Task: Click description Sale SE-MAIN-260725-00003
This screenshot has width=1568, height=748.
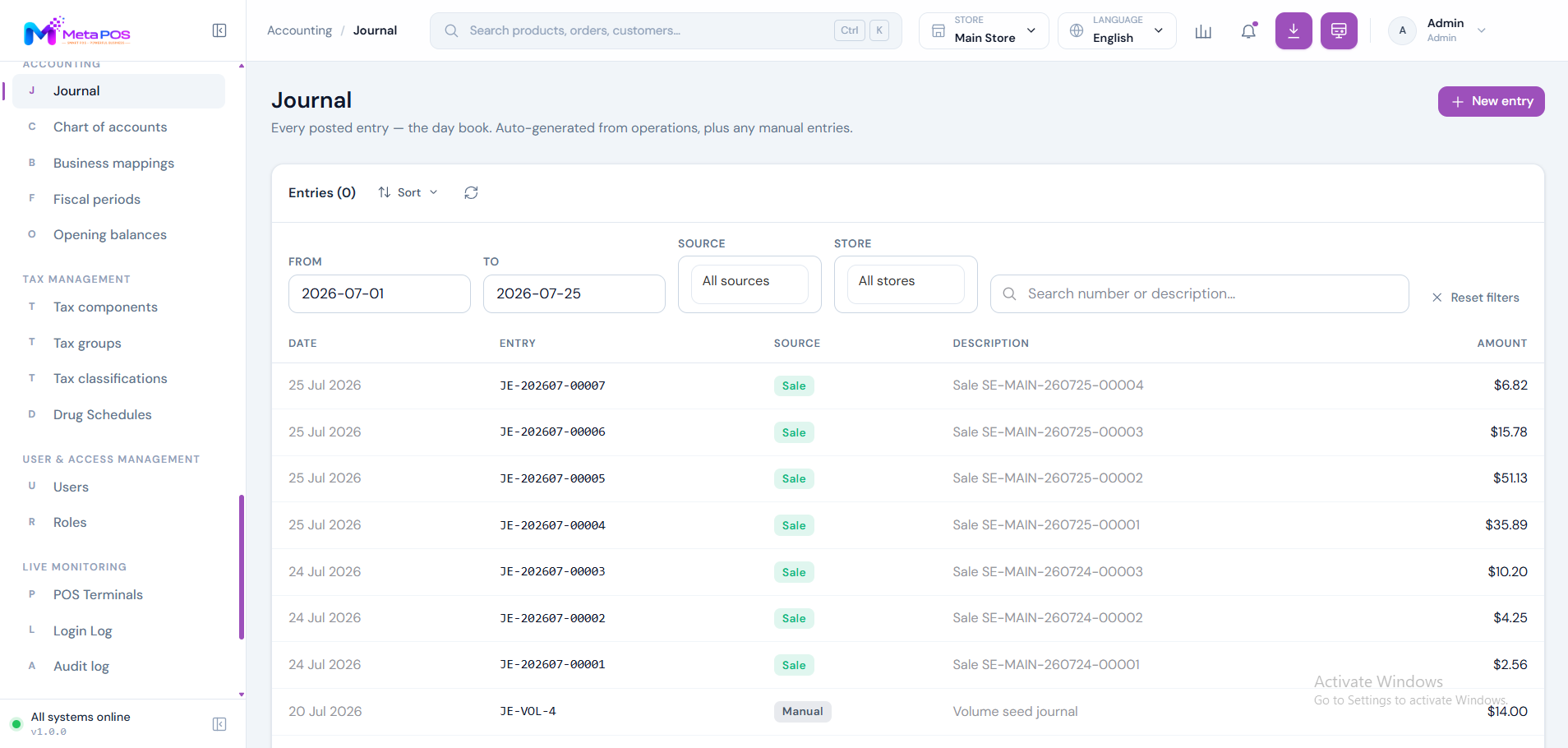Action: point(1048,432)
